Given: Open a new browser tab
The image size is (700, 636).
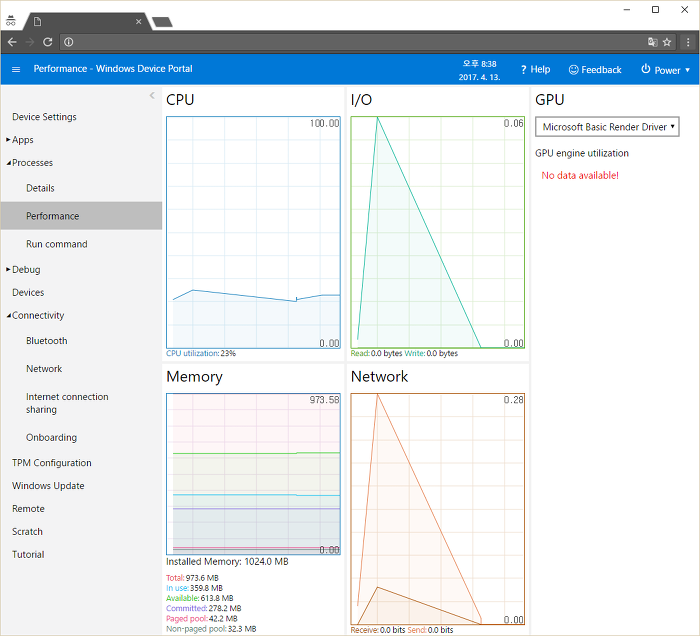Looking at the screenshot, I should pyautogui.click(x=162, y=22).
